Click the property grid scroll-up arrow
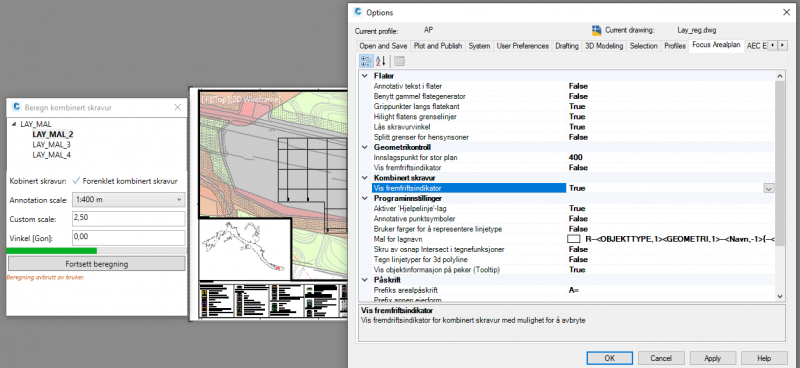 [780, 76]
